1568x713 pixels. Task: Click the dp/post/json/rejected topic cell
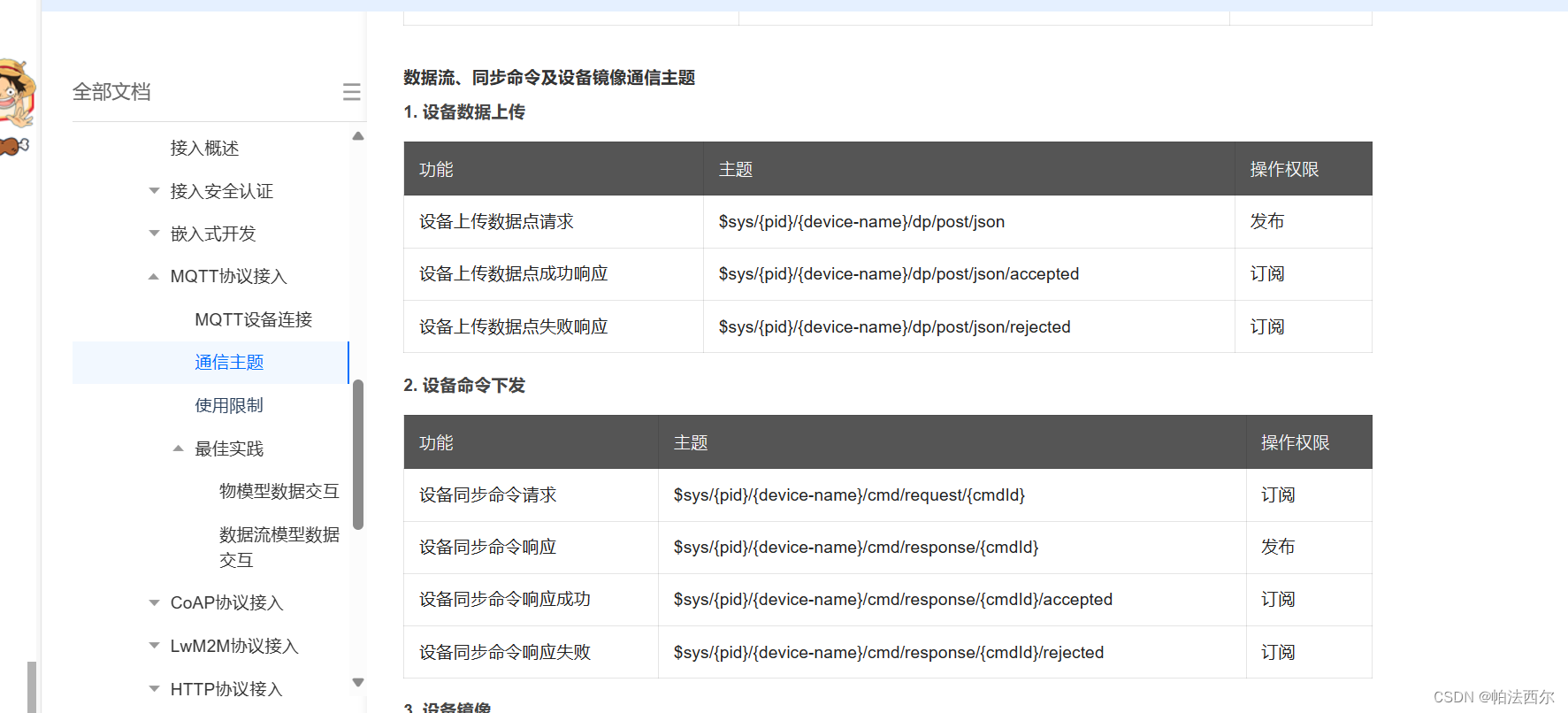[x=969, y=326]
